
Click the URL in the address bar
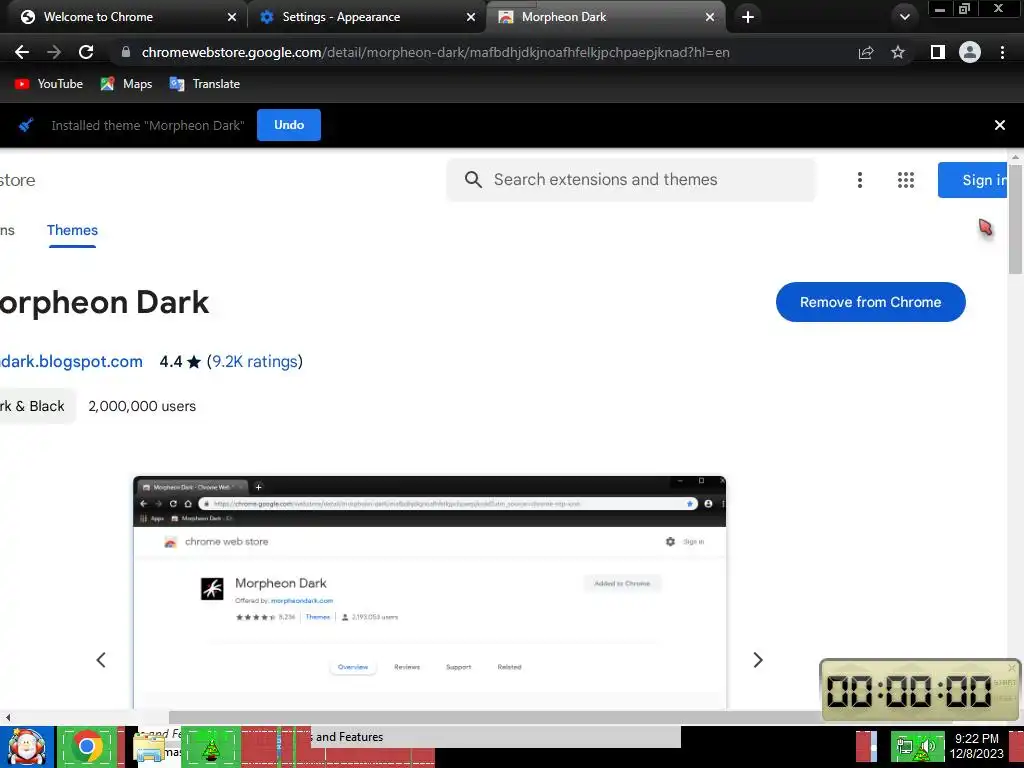436,52
